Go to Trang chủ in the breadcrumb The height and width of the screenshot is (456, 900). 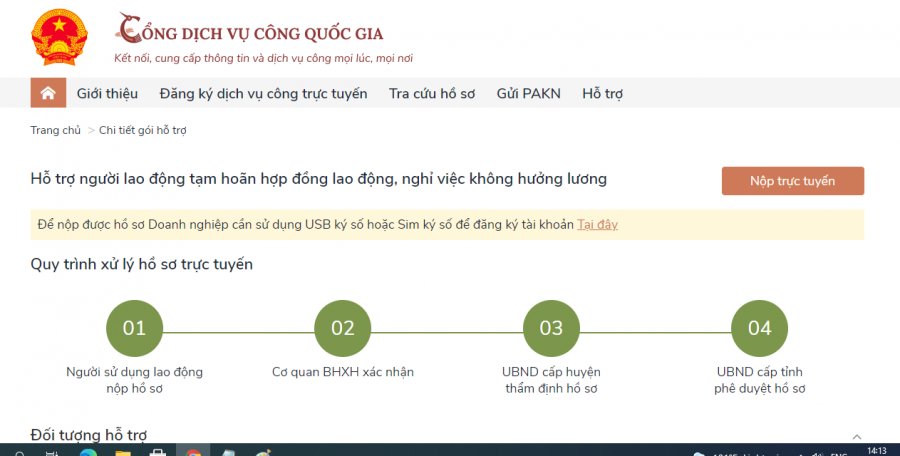(56, 130)
